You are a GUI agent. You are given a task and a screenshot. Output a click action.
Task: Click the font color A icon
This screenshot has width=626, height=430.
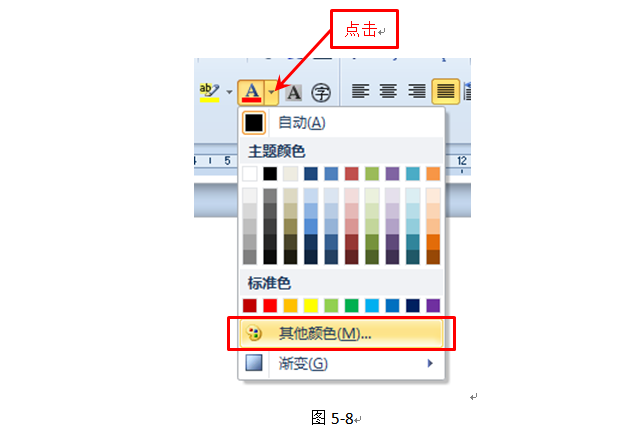click(252, 93)
